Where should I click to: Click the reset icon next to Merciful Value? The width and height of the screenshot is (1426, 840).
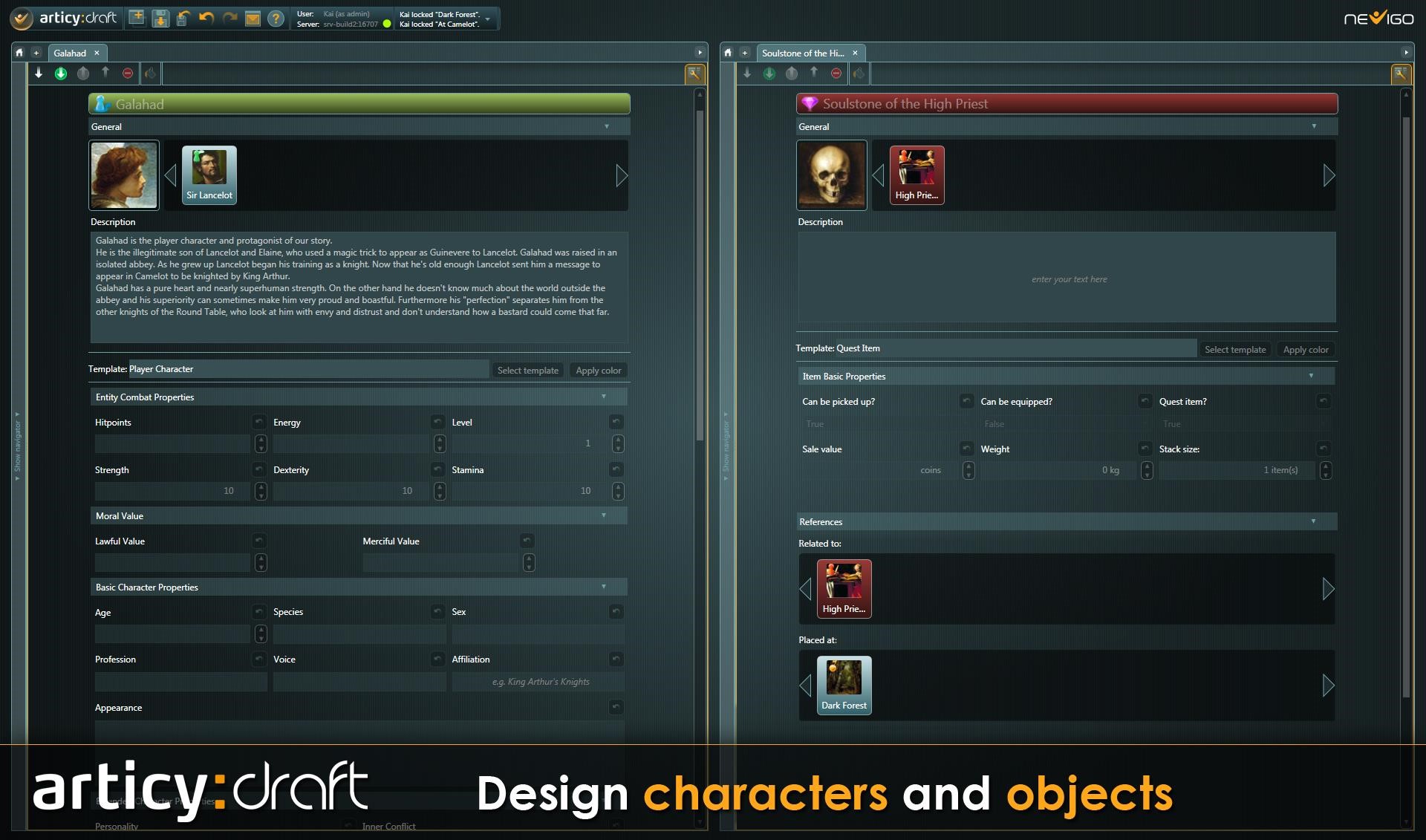coord(527,541)
